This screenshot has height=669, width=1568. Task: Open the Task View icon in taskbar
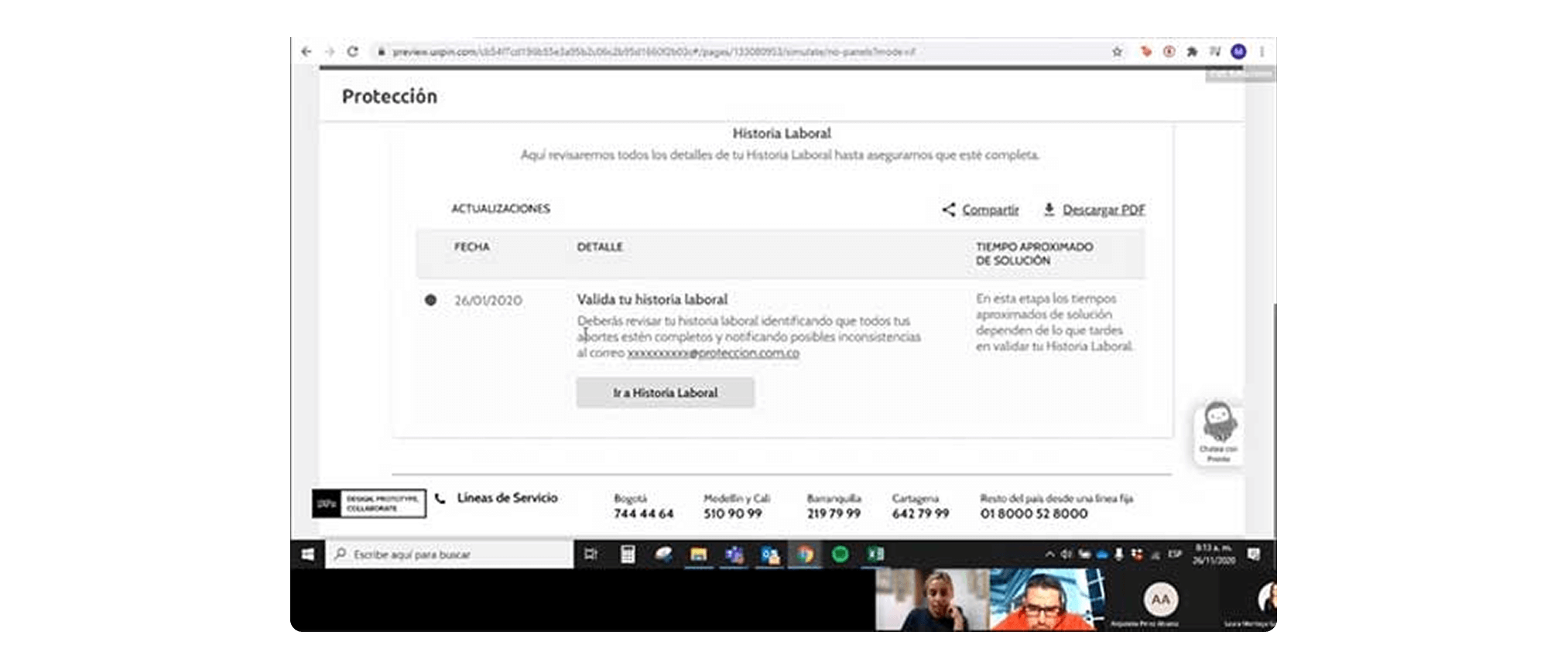(x=591, y=555)
